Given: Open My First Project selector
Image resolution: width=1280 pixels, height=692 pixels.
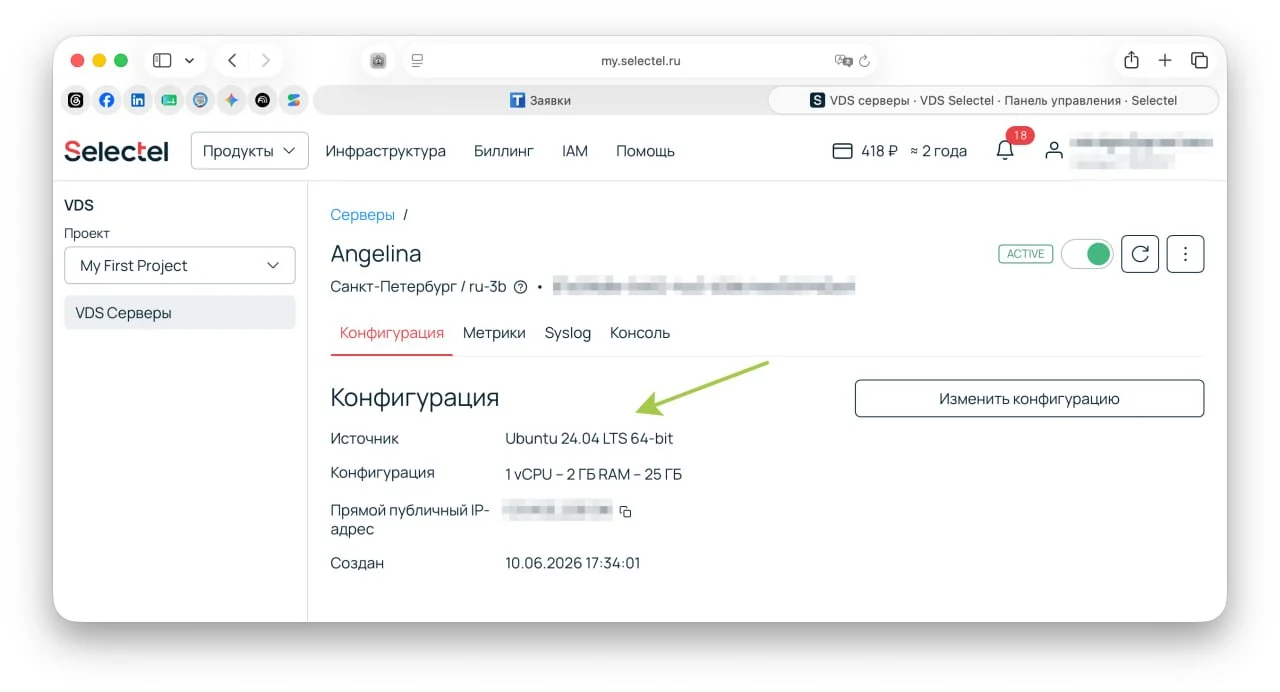Looking at the screenshot, I should pyautogui.click(x=180, y=265).
